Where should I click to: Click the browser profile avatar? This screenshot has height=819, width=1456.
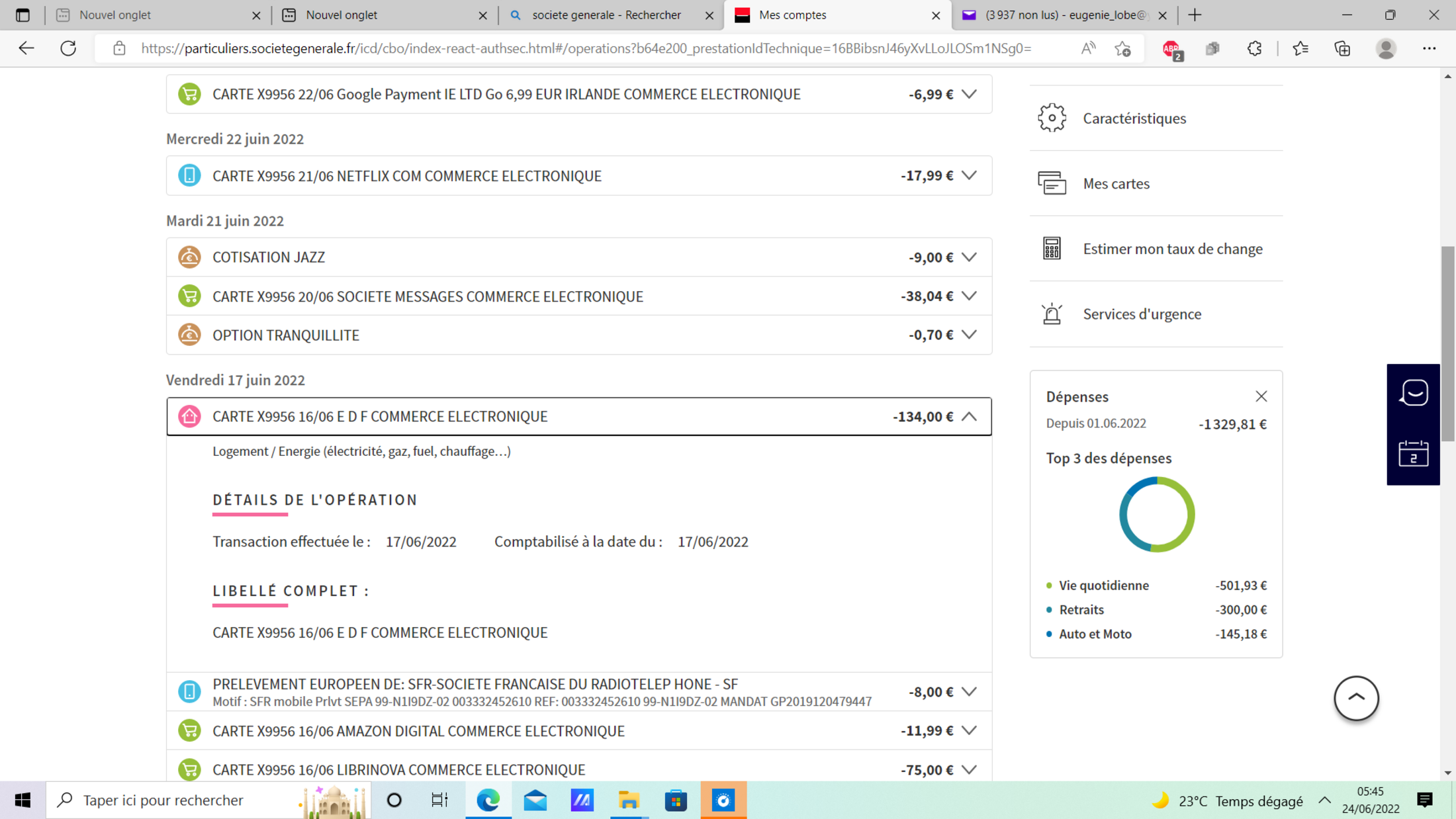(x=1386, y=48)
